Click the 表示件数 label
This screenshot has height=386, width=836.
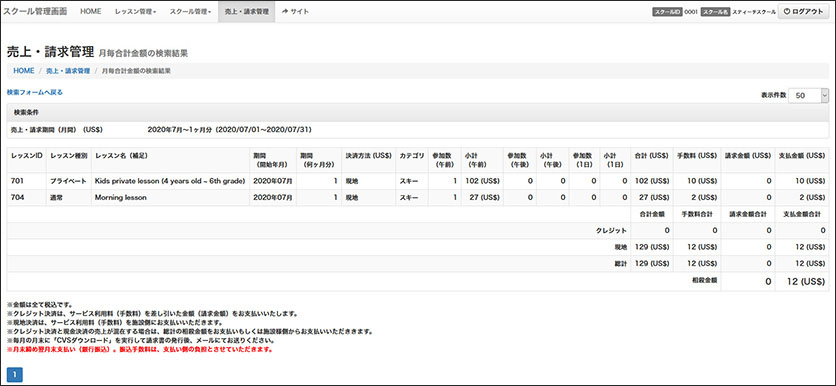click(774, 95)
